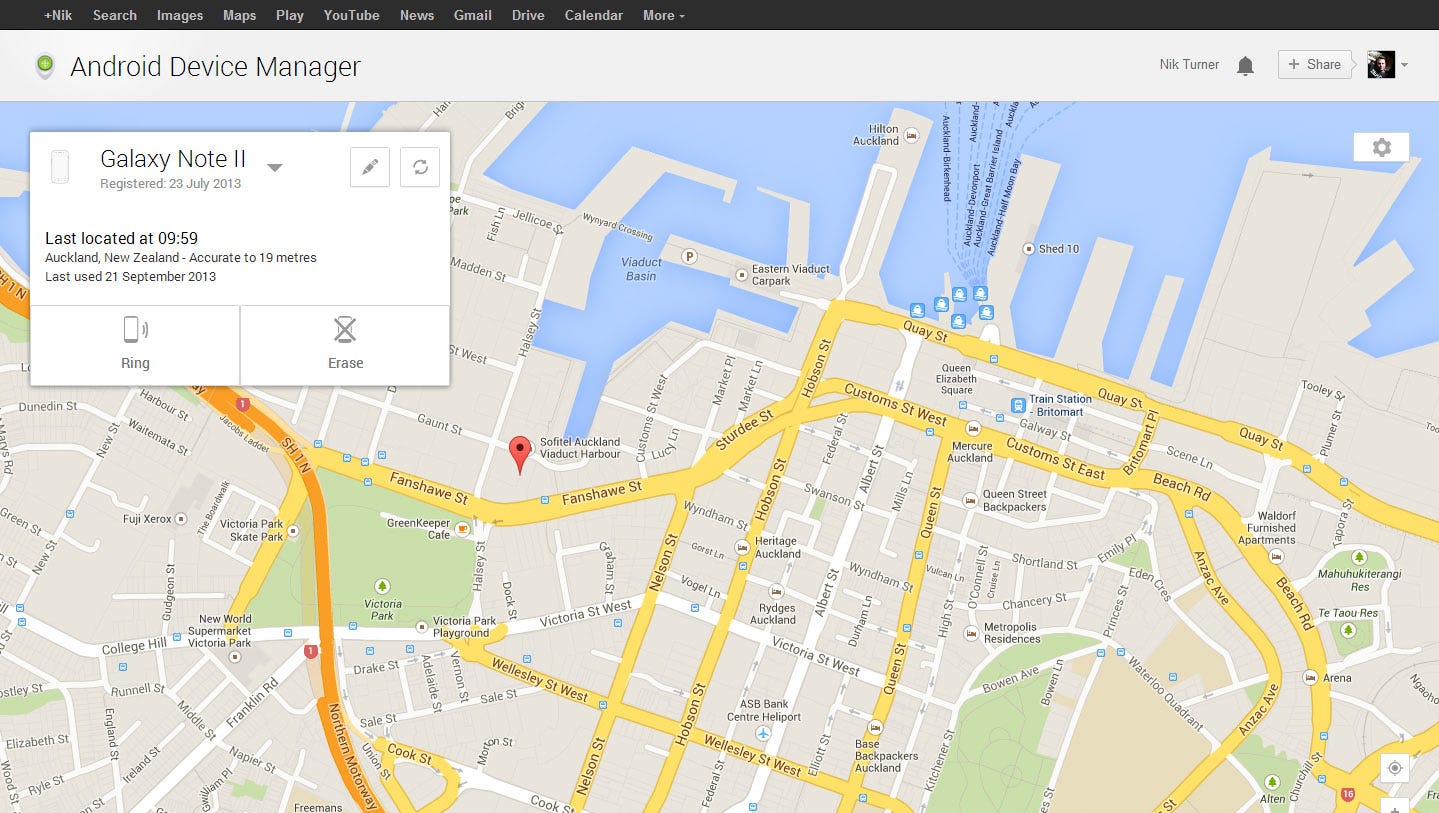Image resolution: width=1439 pixels, height=813 pixels.
Task: Open the Gmail menu item
Action: (x=471, y=15)
